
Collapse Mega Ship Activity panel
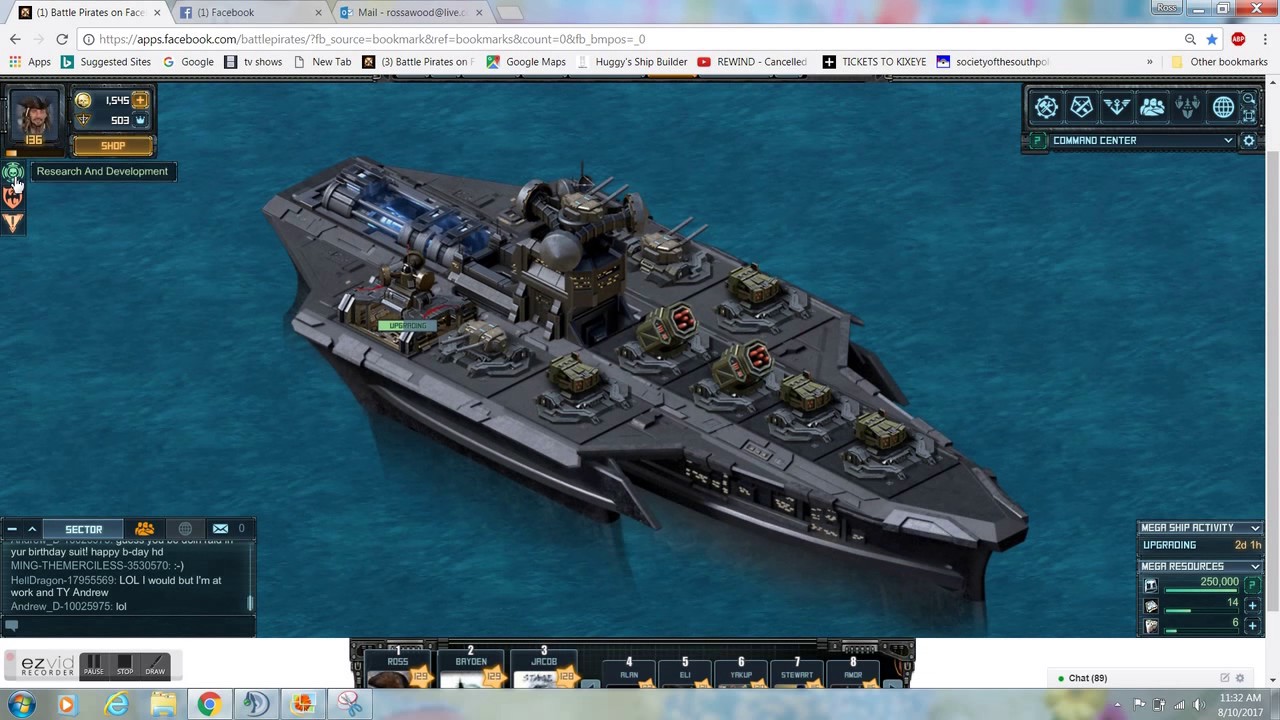[1255, 528]
